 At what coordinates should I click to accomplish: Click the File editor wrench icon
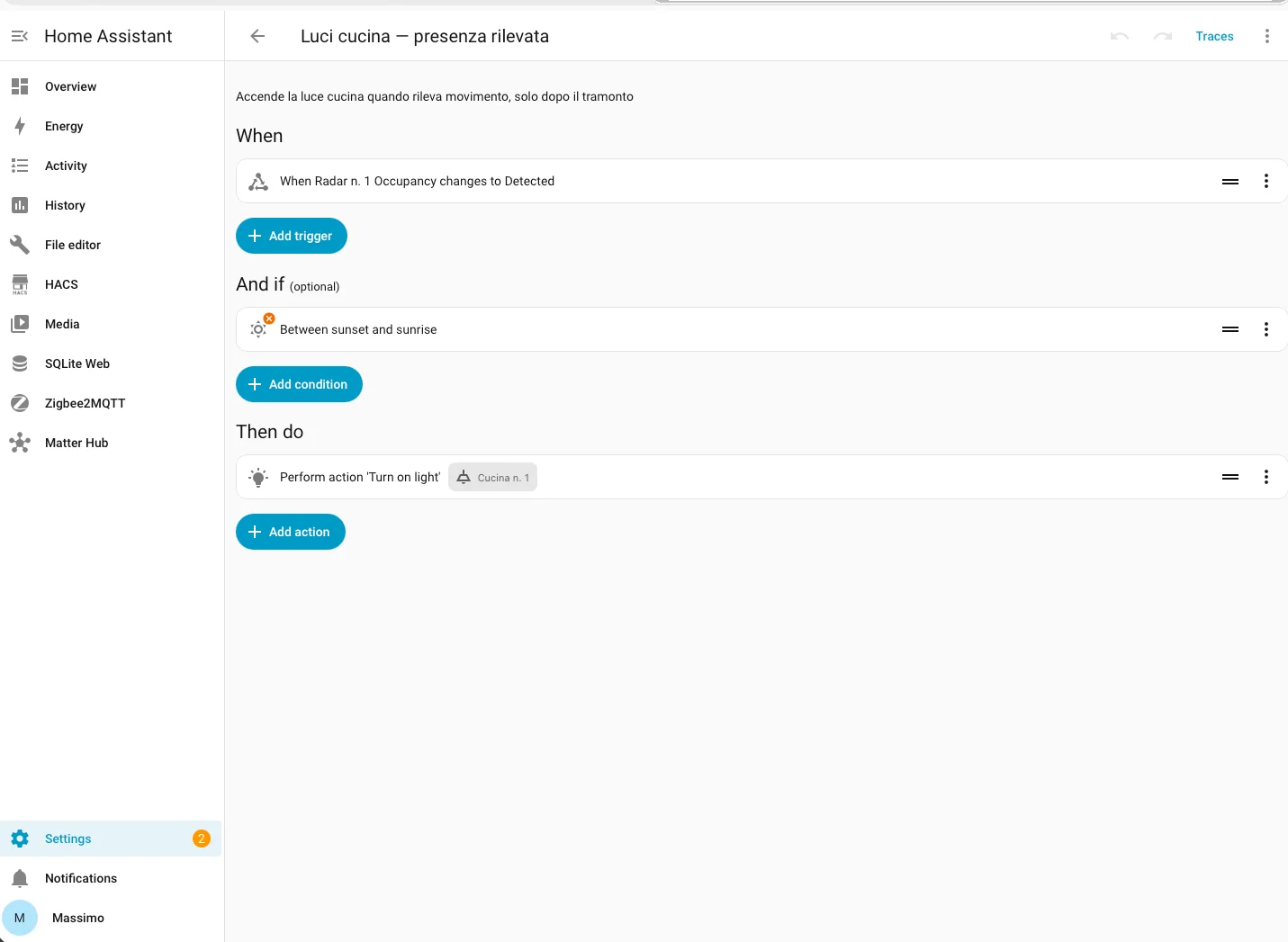[x=20, y=245]
